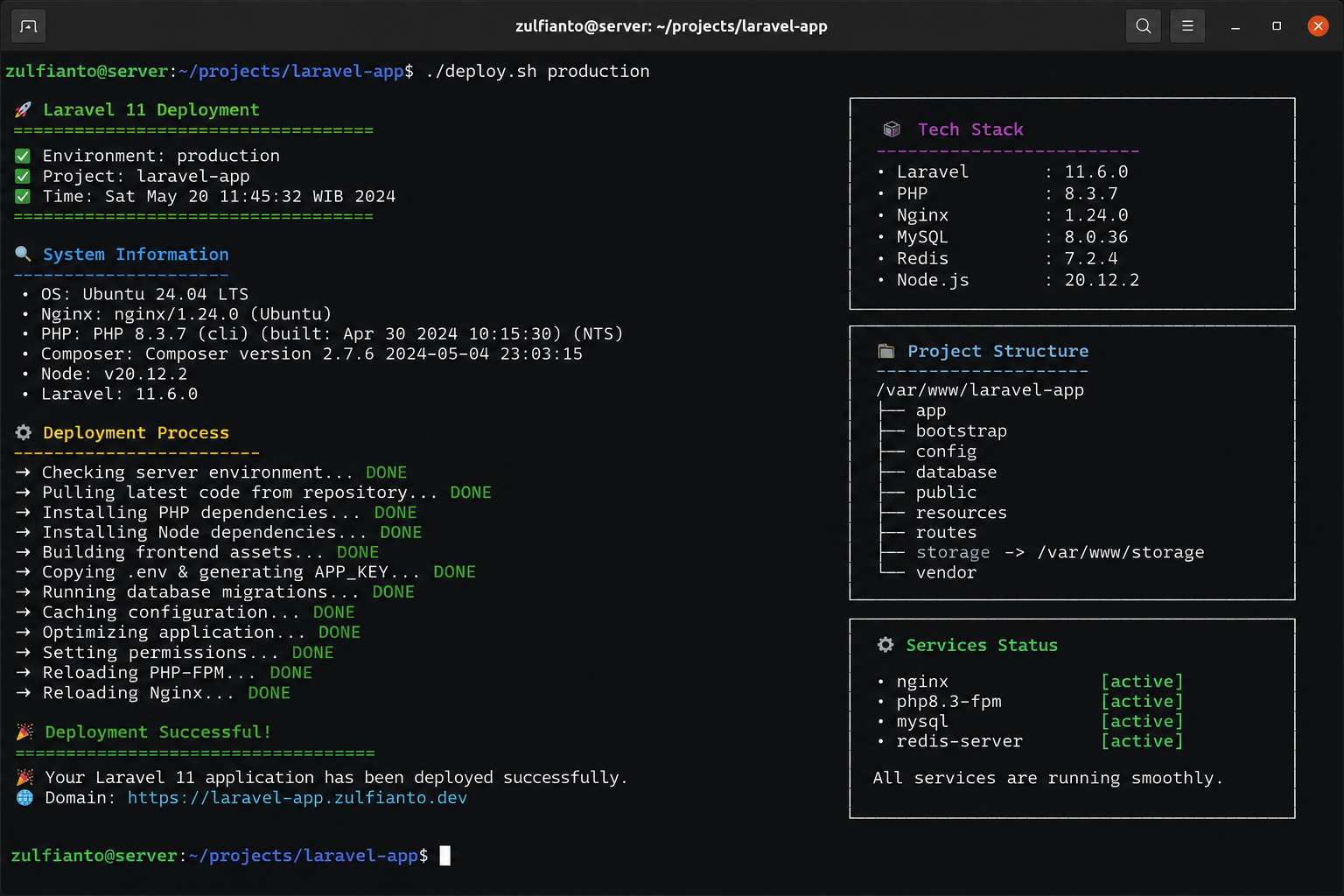Click DONE after 'Reloading Nginx...'
Image resolution: width=1344 pixels, height=896 pixels.
tap(269, 692)
